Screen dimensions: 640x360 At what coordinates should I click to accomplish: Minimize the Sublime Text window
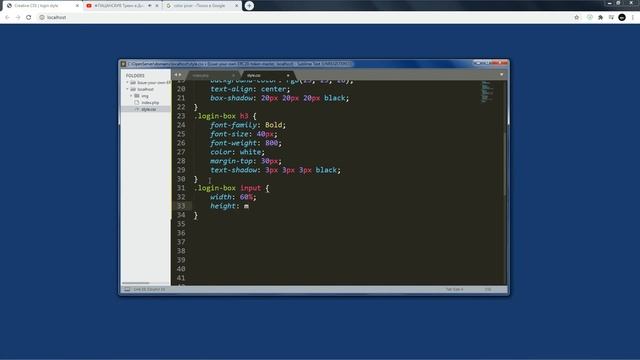pos(477,63)
